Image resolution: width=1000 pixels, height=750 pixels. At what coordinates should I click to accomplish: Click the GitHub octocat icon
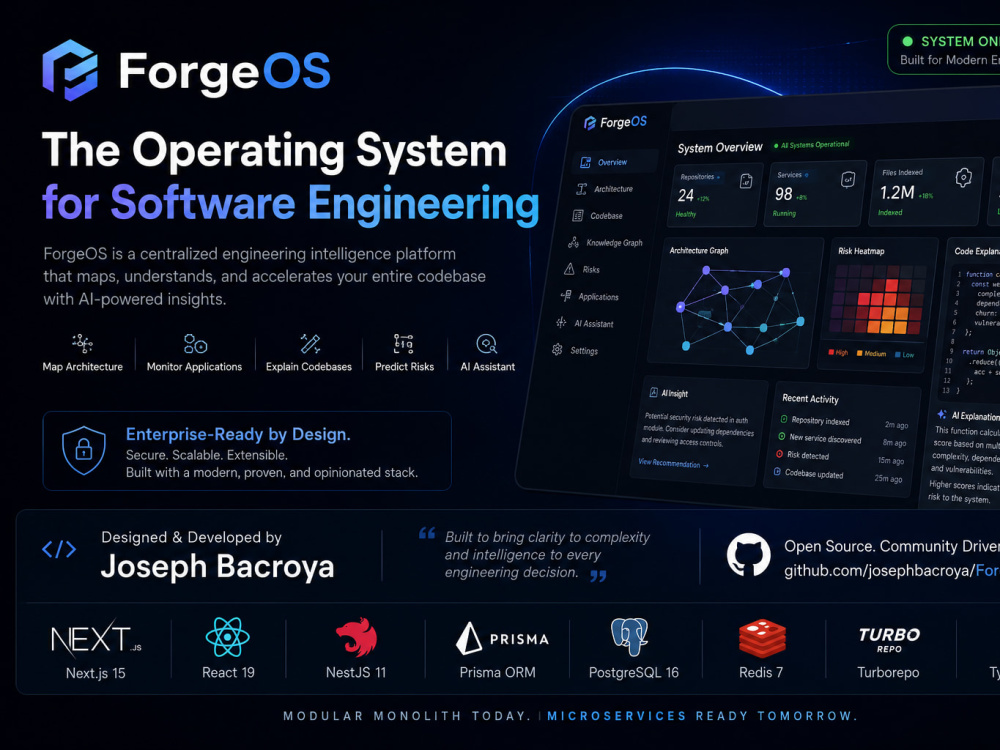[748, 555]
